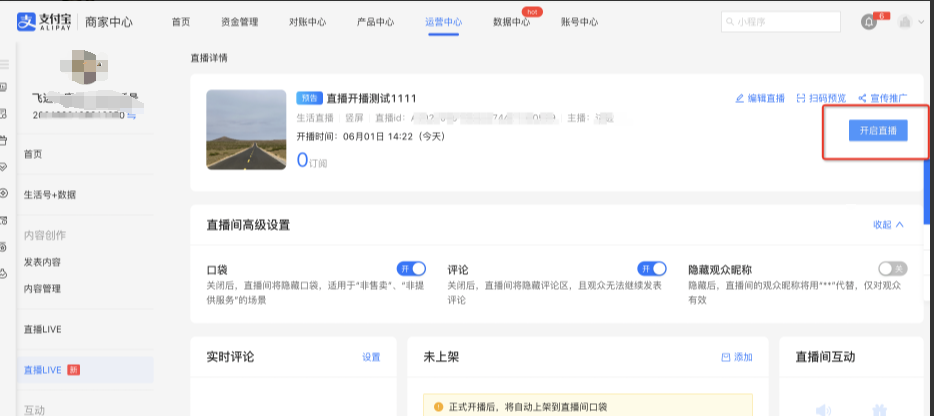Open 内容管理 in the left sidebar
This screenshot has height=416, width=934.
42,288
